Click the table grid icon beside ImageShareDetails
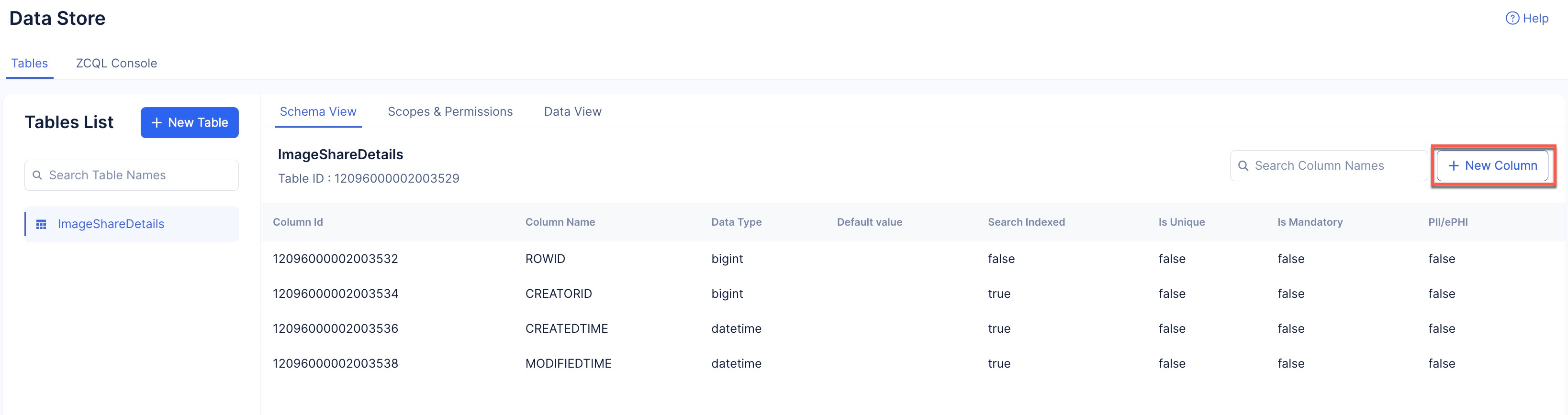Screen dimensions: 1568x415 pos(41,224)
